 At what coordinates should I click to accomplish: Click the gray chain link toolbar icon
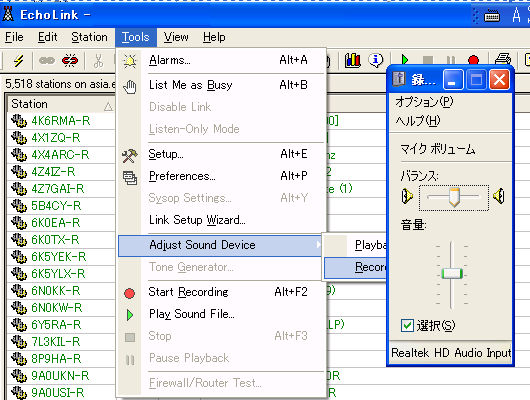(47, 61)
